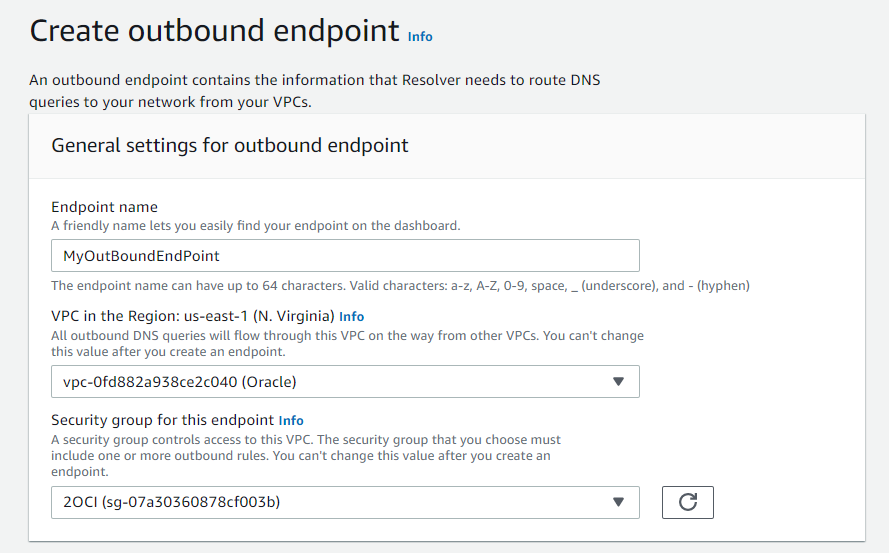The height and width of the screenshot is (553, 889).
Task: Focus the Endpoint name input field
Action: point(400,256)
